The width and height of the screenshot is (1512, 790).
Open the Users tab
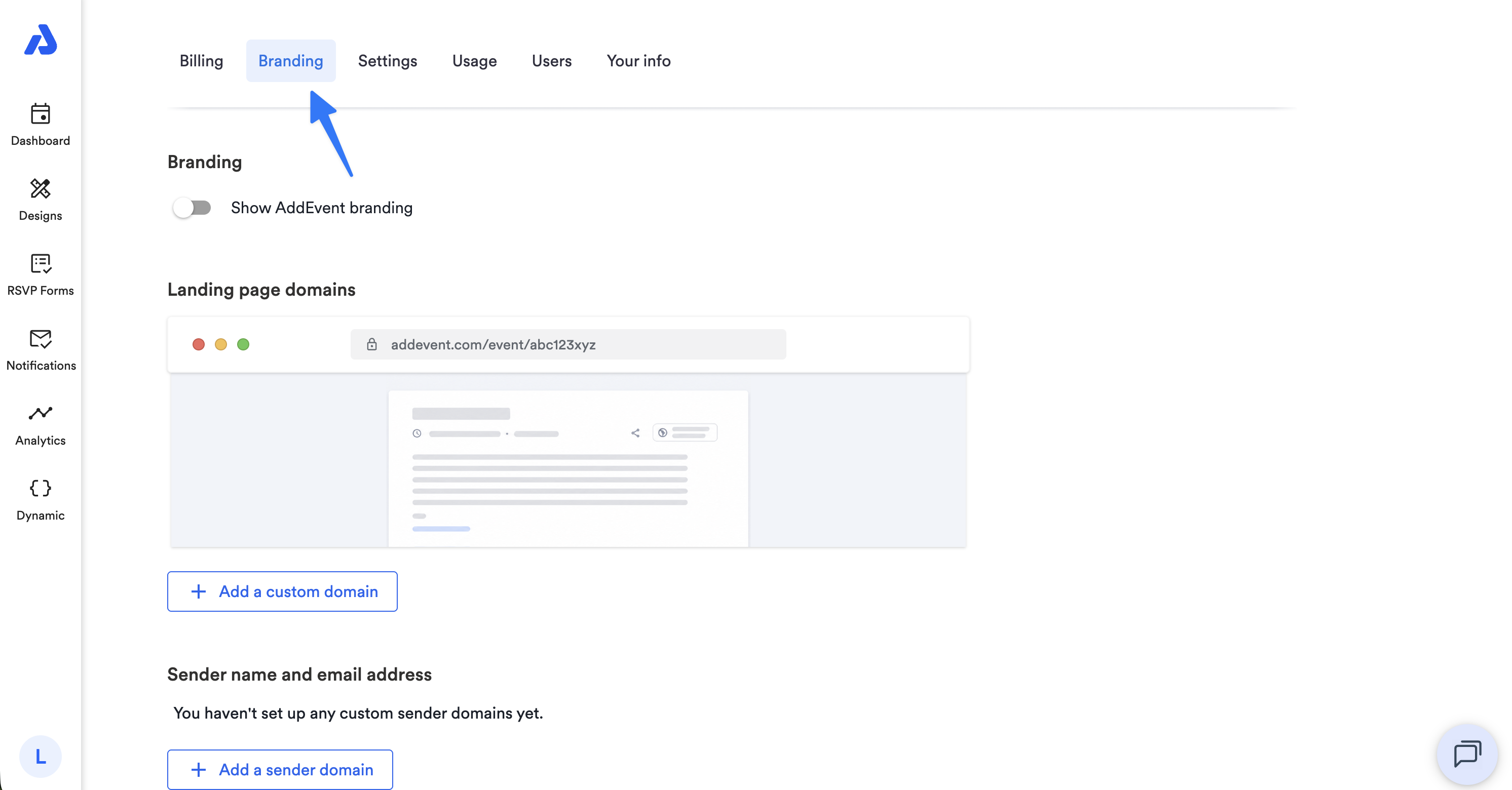(x=552, y=61)
